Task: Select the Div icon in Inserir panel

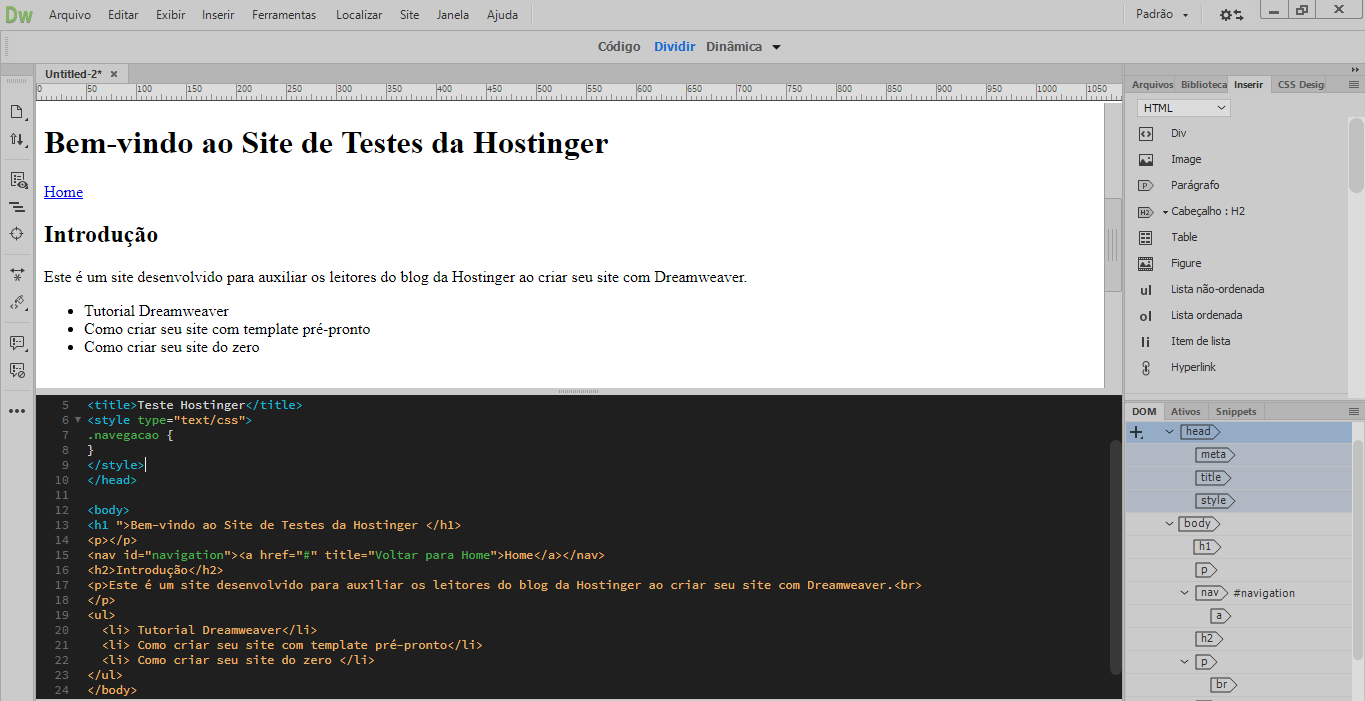Action: click(x=1178, y=132)
